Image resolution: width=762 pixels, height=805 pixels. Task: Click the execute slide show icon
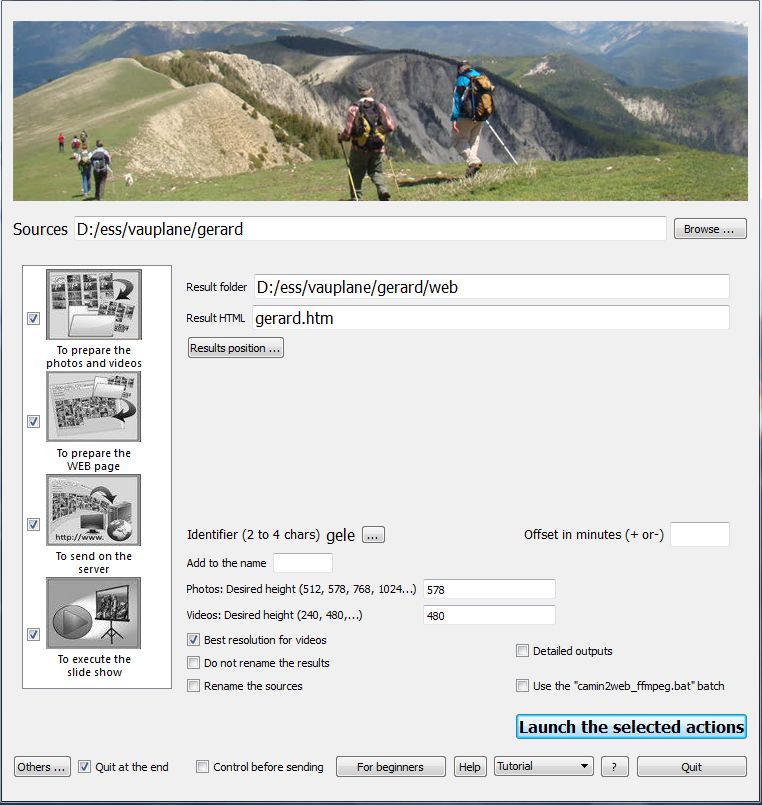click(93, 612)
